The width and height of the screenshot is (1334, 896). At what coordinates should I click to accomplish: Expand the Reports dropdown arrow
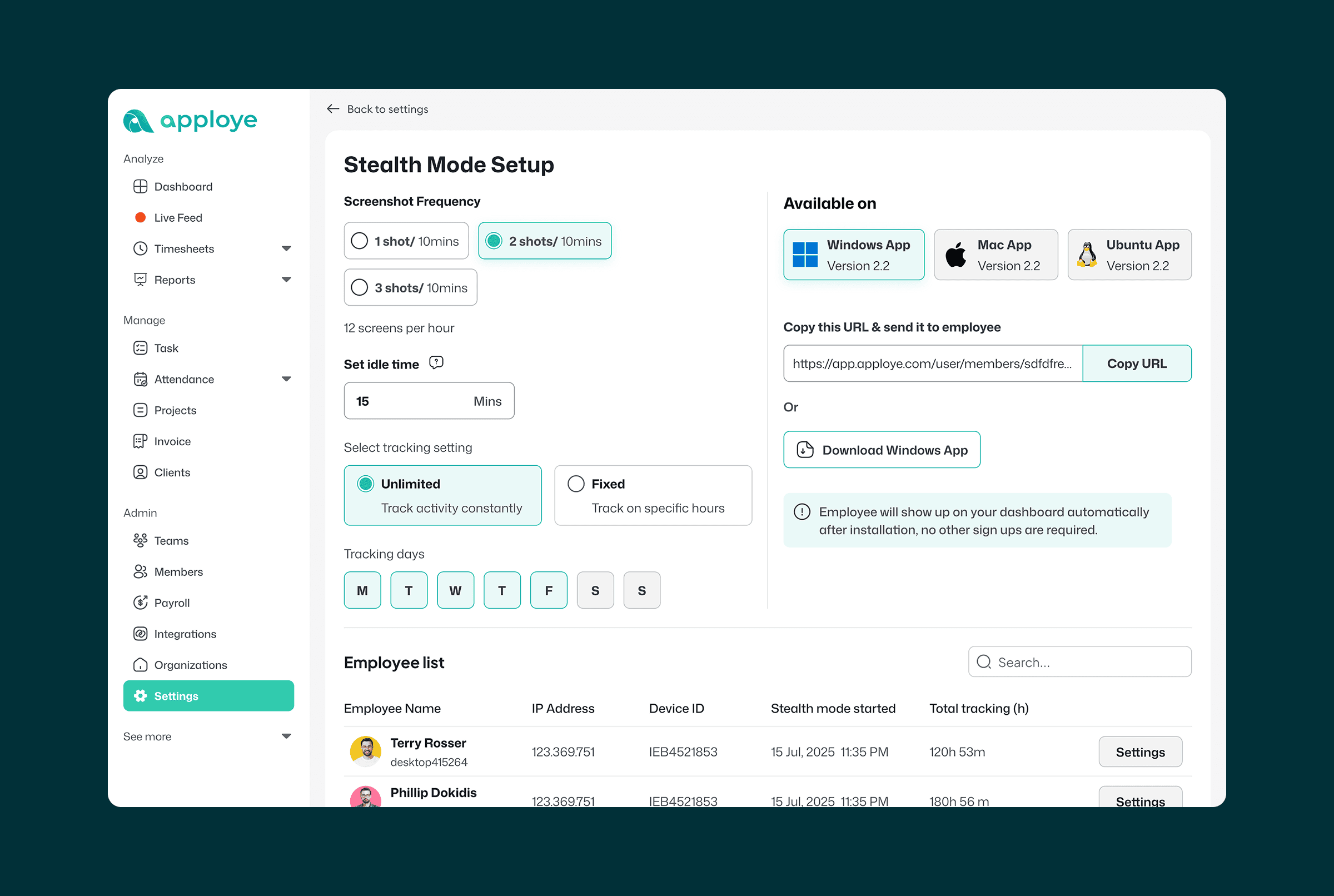tap(286, 280)
